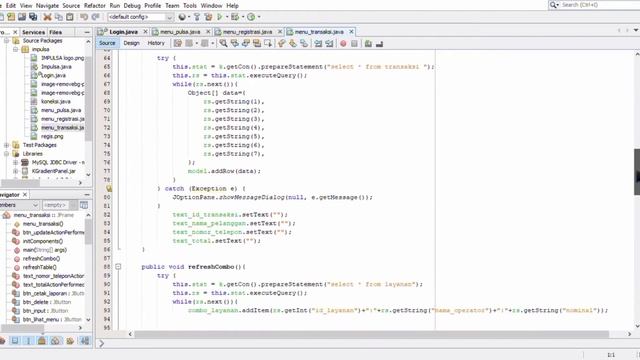Run the project with green play icon
Screen dimensions: 640x360
click(220, 17)
